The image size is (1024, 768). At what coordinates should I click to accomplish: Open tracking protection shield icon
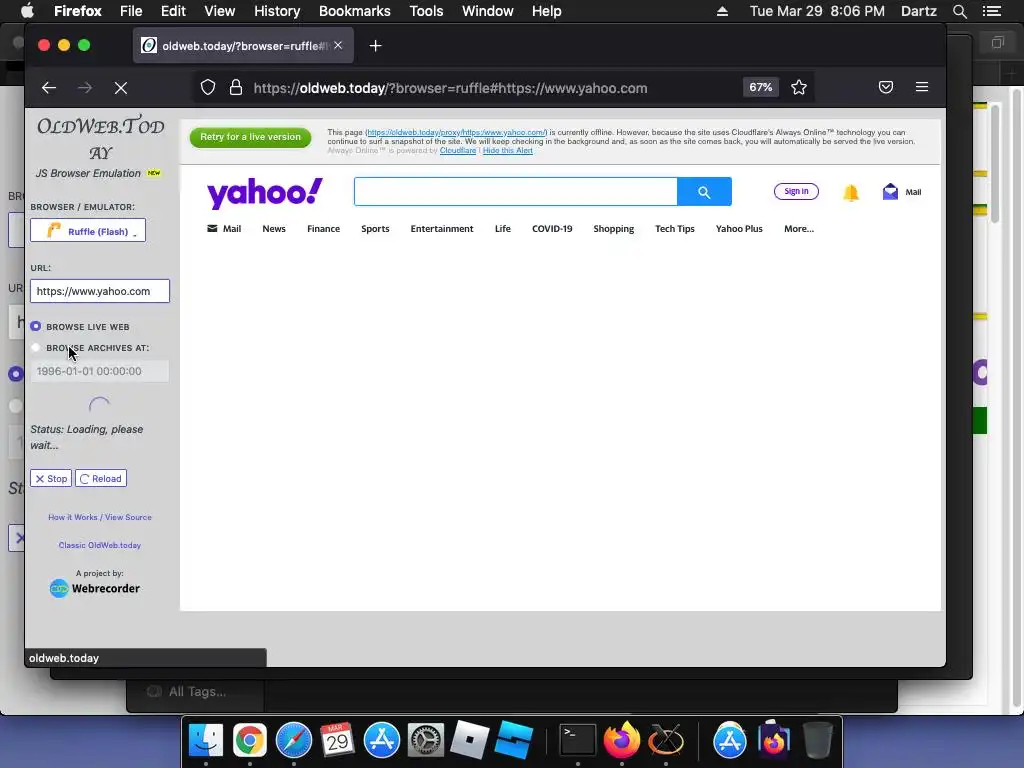click(x=208, y=88)
